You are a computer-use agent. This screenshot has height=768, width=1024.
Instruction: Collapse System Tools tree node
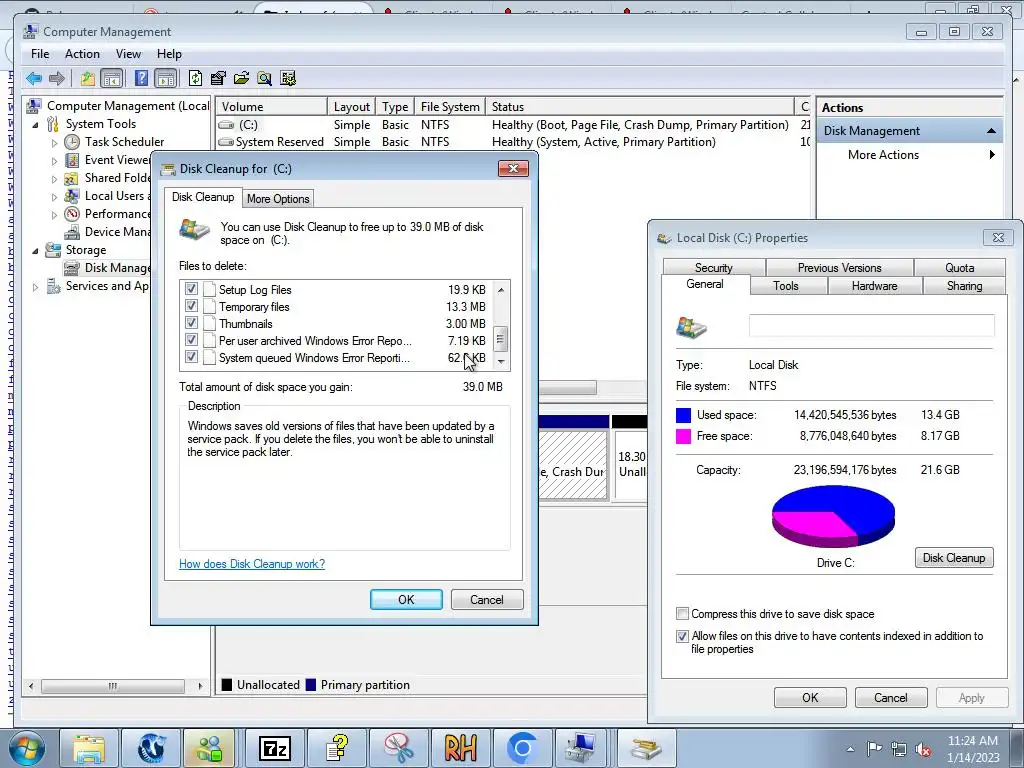(x=35, y=125)
